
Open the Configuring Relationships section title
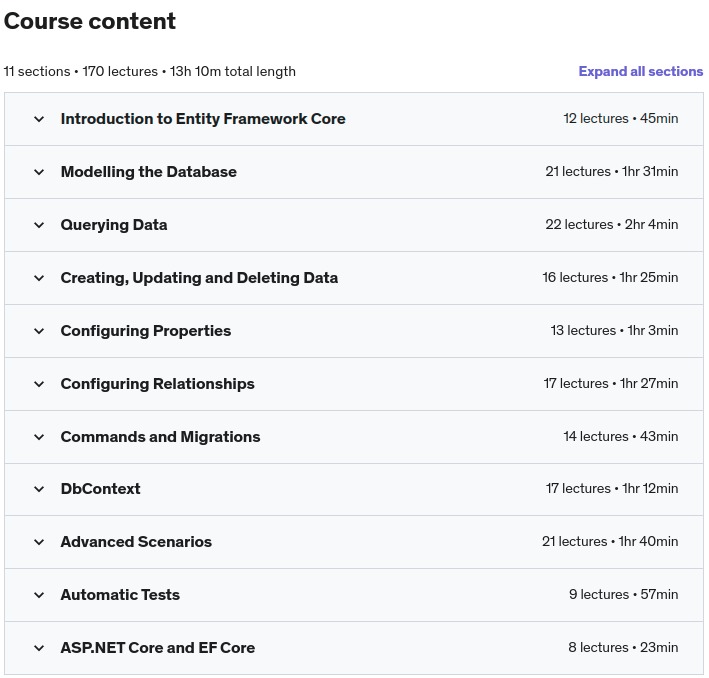pyautogui.click(x=157, y=384)
